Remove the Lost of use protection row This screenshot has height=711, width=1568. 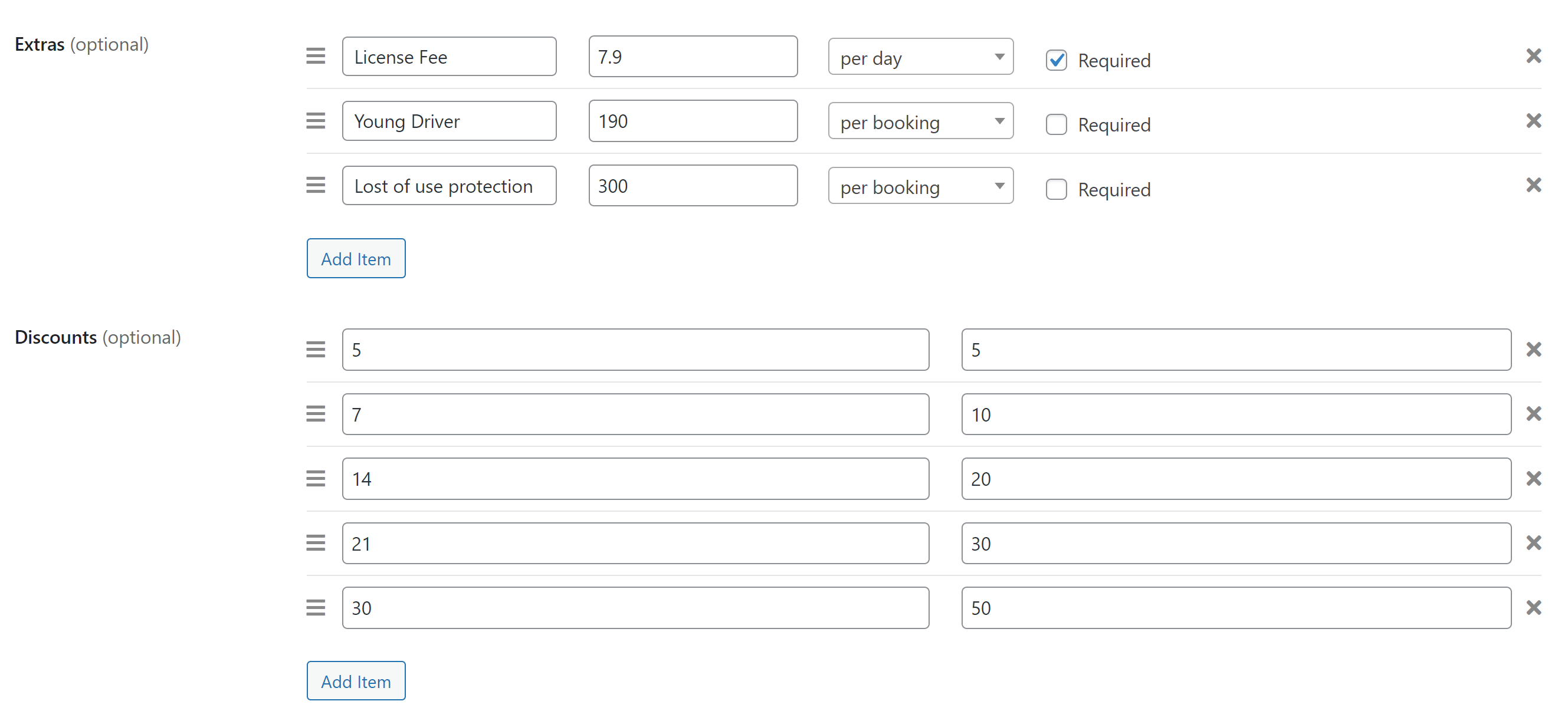pos(1533,185)
